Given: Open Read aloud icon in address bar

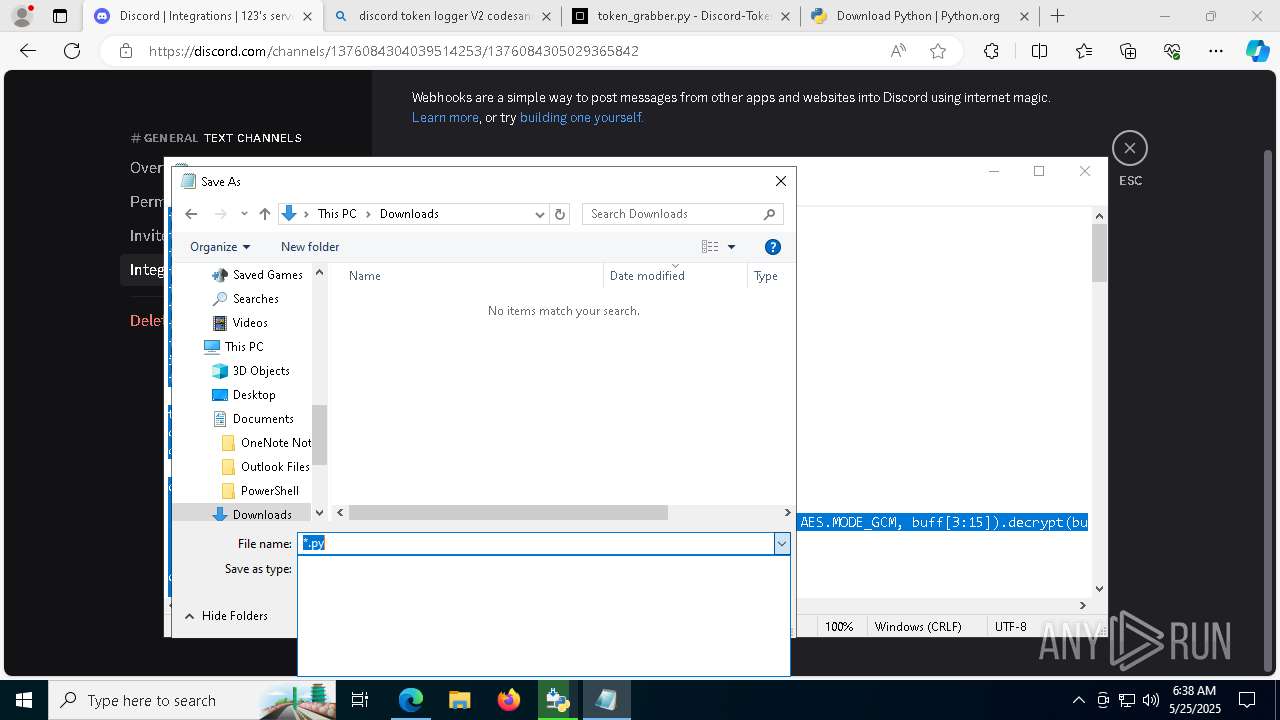Looking at the screenshot, I should tap(898, 51).
